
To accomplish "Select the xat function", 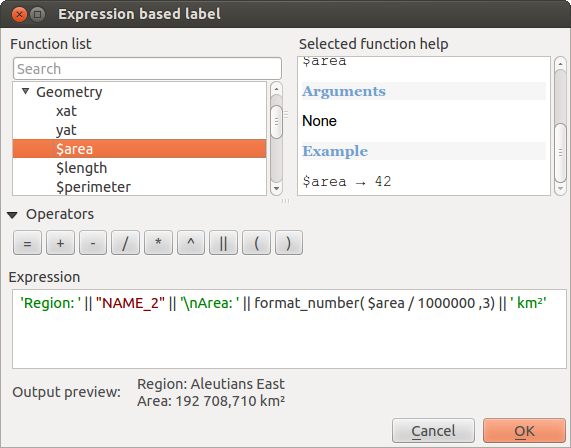I will pyautogui.click(x=66, y=111).
